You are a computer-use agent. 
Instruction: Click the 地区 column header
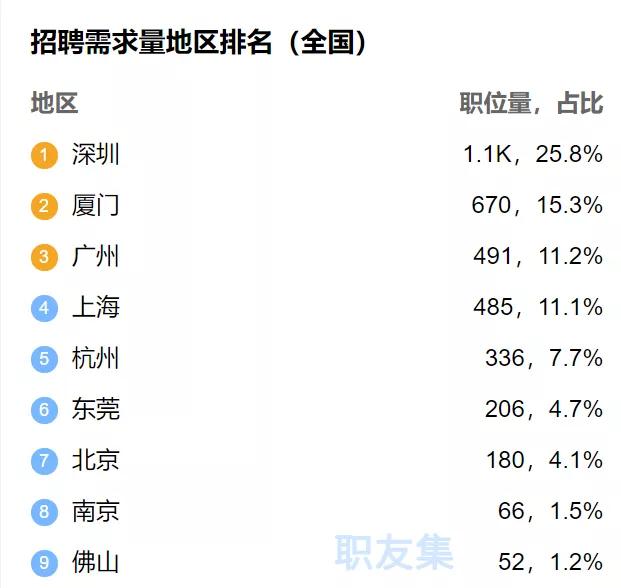click(54, 103)
